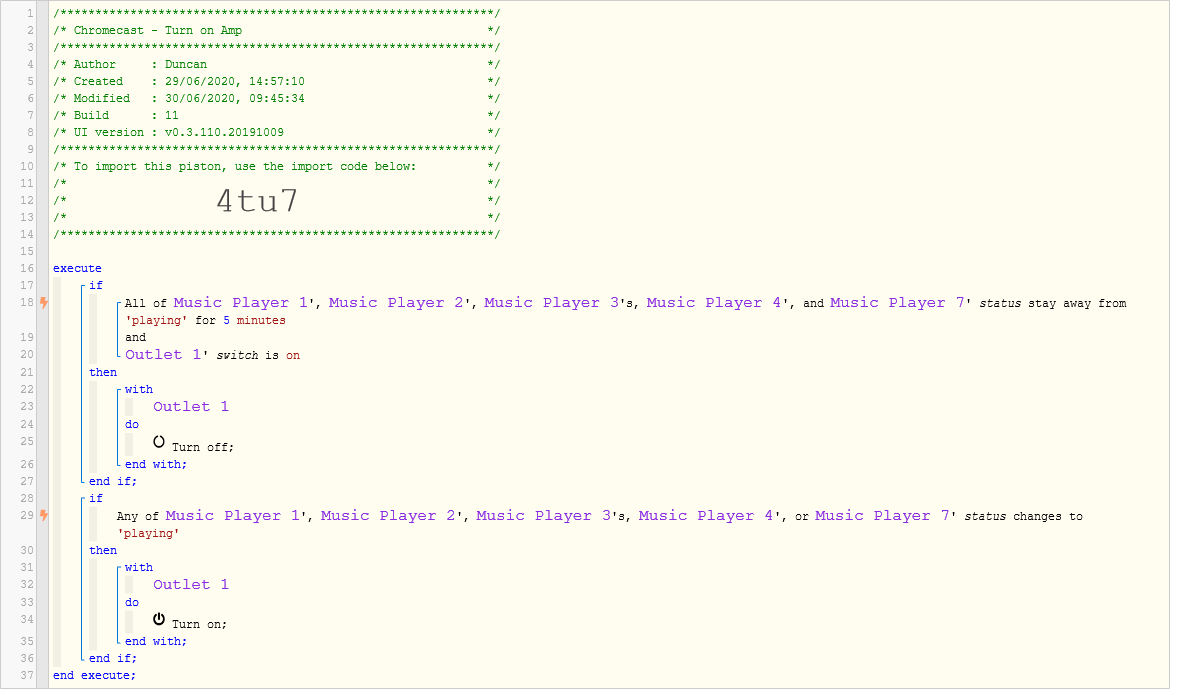The image size is (1178, 694).
Task: Select Music Player 2 in the 'All of' condition
Action: click(396, 303)
